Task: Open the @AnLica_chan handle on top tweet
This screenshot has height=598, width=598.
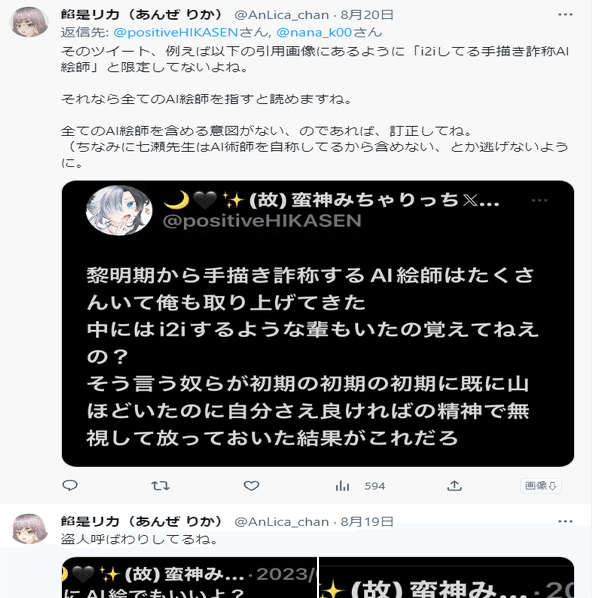Action: click(281, 15)
